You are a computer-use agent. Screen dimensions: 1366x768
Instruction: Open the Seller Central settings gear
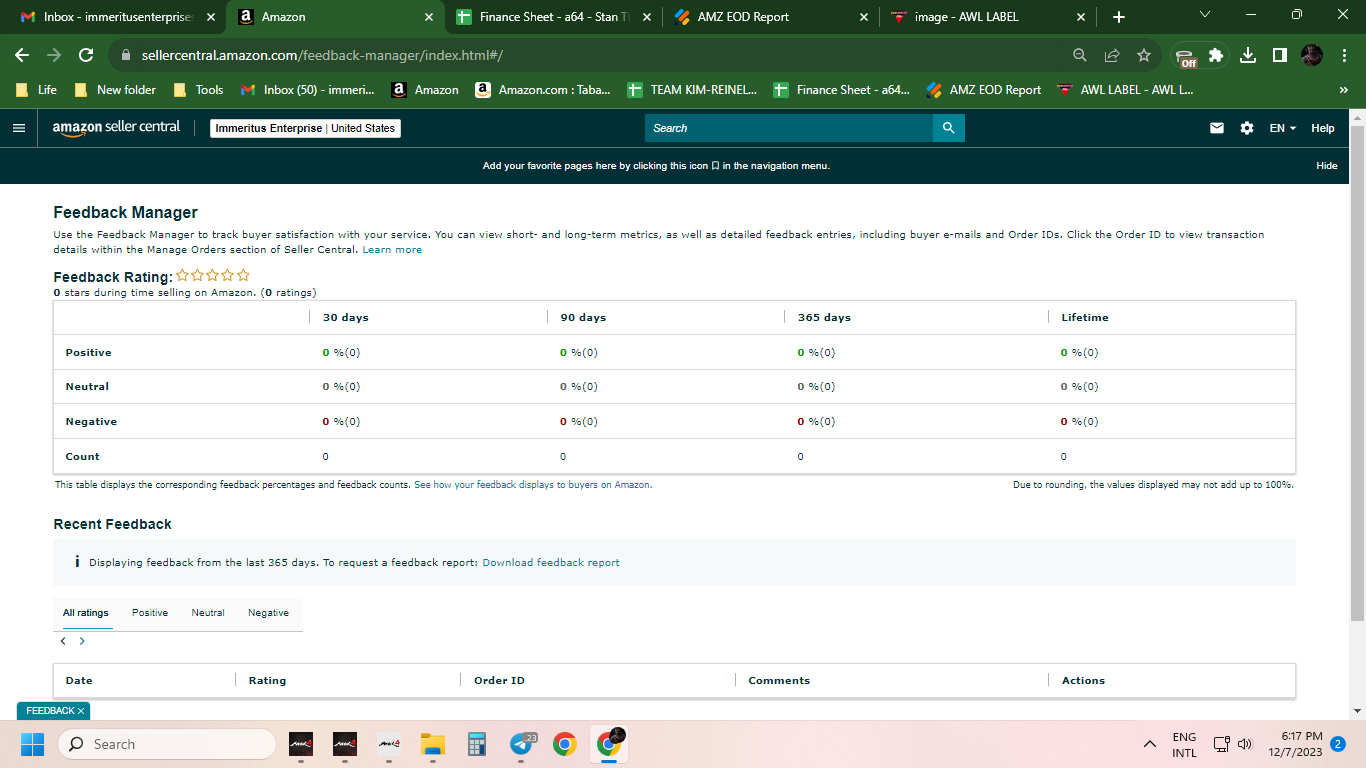click(1246, 128)
